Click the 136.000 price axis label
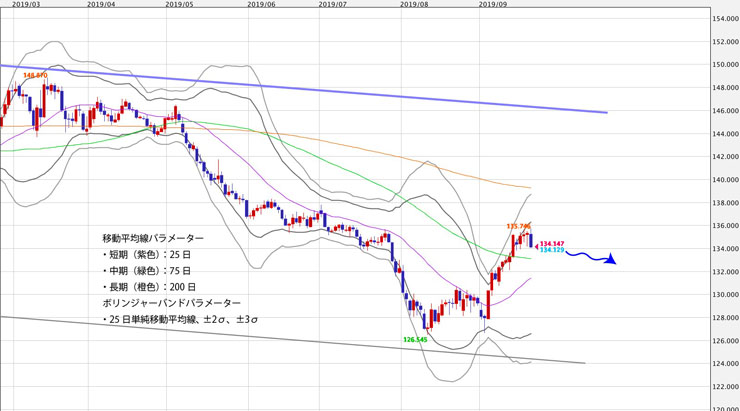The height and width of the screenshot is (411, 740). click(726, 226)
